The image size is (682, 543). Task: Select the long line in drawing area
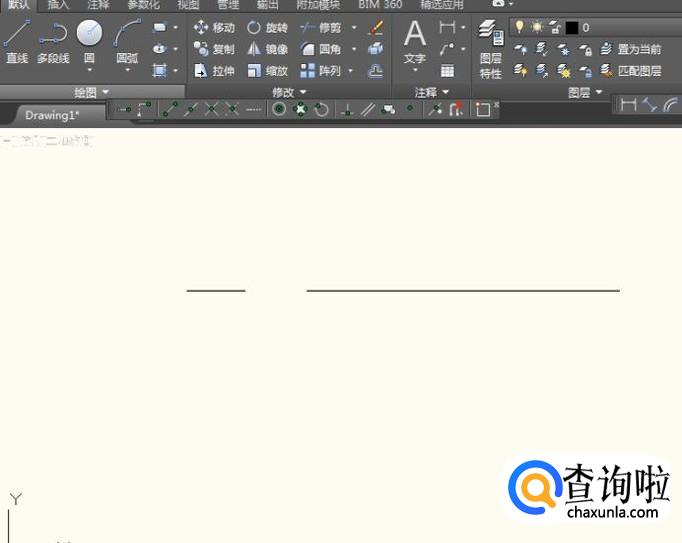463,291
